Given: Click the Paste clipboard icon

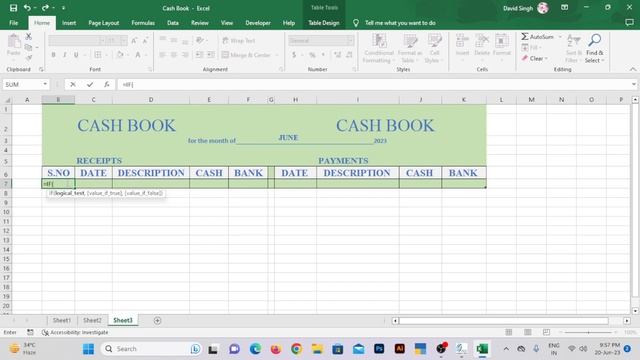Looking at the screenshot, I should point(14,41).
